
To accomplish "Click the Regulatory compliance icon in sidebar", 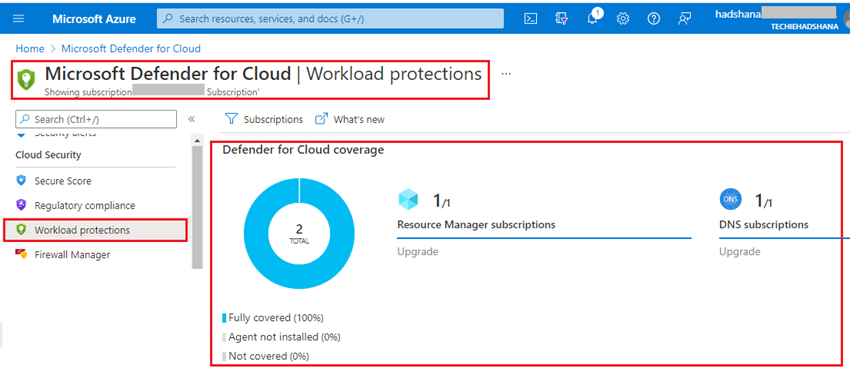I will coord(21,205).
